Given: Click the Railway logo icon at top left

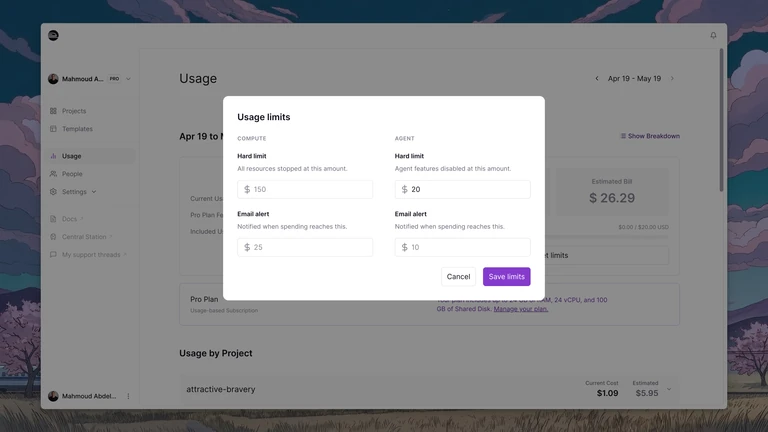Looking at the screenshot, I should click(x=53, y=35).
